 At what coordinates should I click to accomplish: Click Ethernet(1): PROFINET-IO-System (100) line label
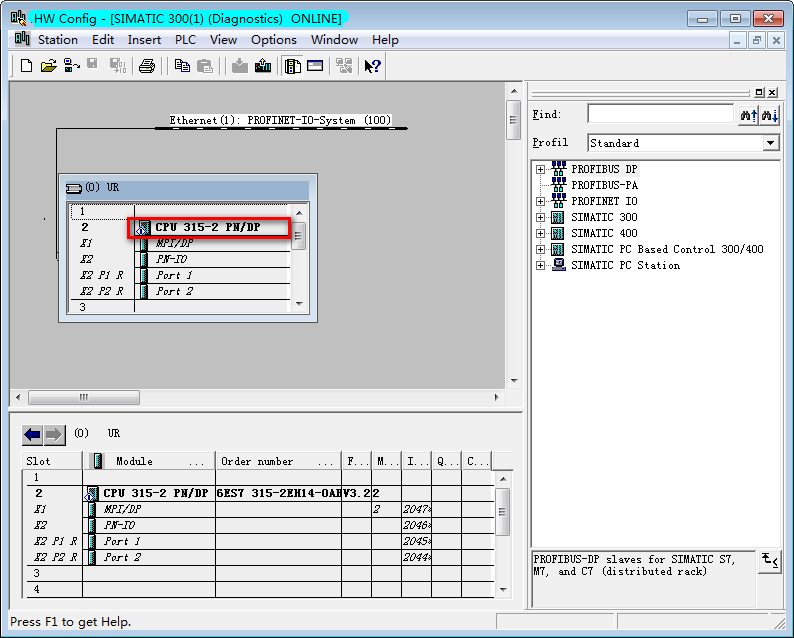pyautogui.click(x=280, y=121)
